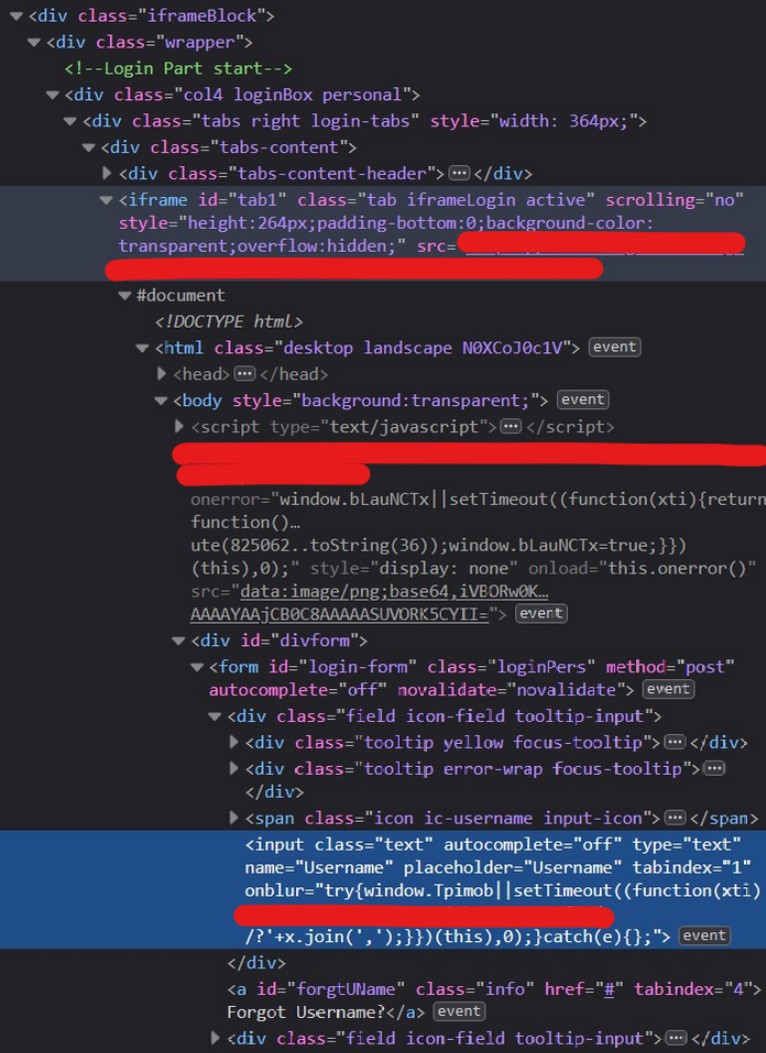Click the method="post" attribute of form
Viewport: 766px width, 1053px height.
point(670,667)
